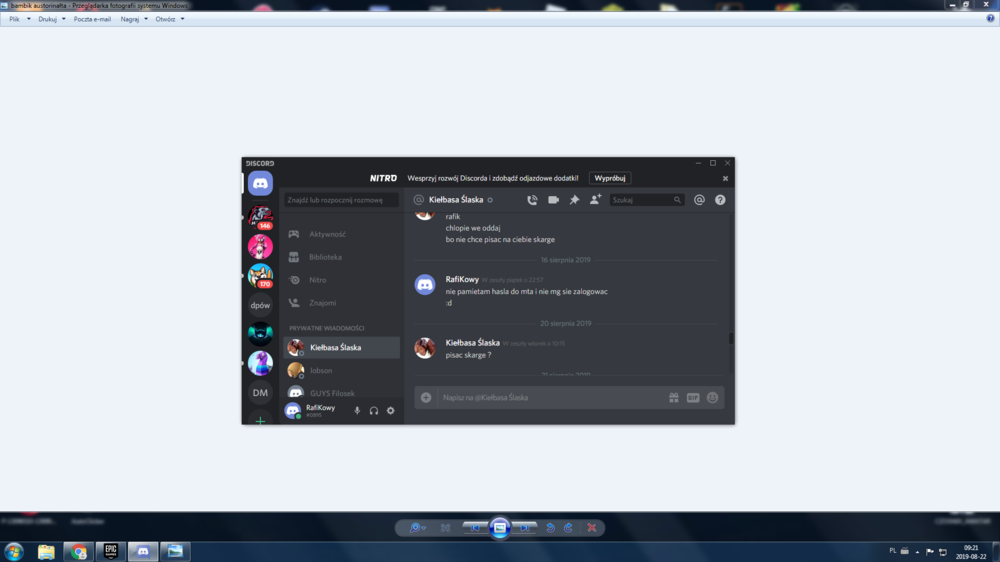Viewport: 1000px width, 562px height.
Task: Open Photo Viewer help icon
Action: [x=990, y=18]
